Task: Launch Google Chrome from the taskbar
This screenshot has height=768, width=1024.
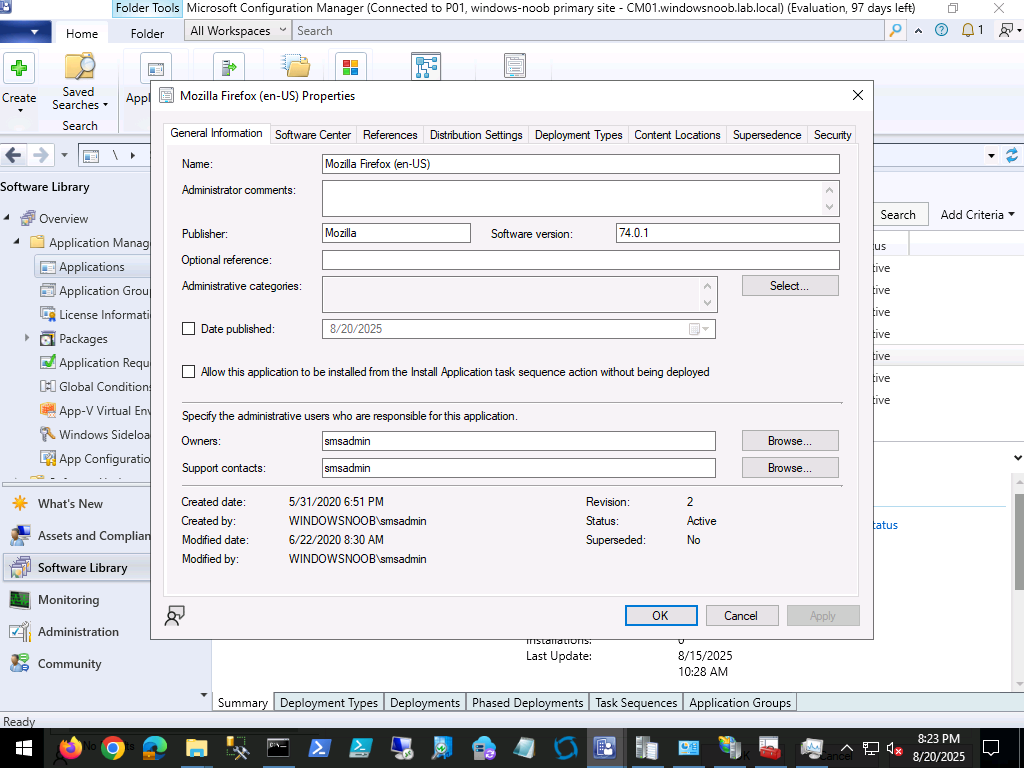Action: pyautogui.click(x=112, y=748)
